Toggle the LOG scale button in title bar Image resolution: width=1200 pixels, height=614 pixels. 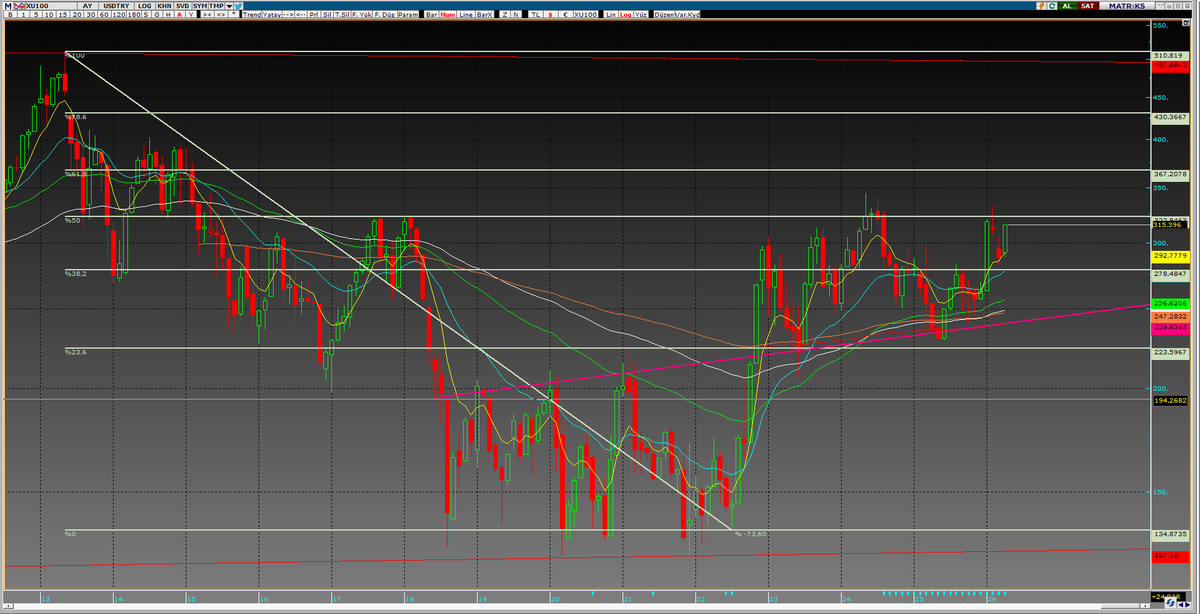click(144, 6)
